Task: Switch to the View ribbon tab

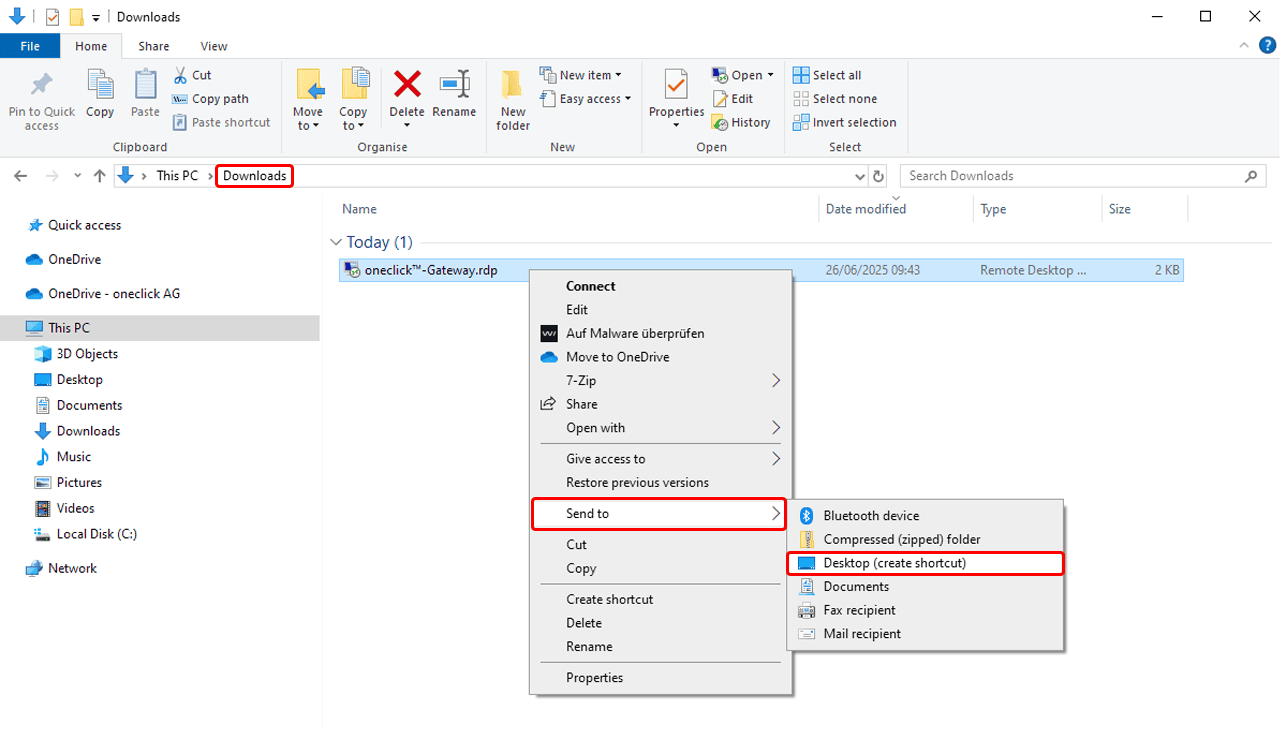Action: [214, 46]
